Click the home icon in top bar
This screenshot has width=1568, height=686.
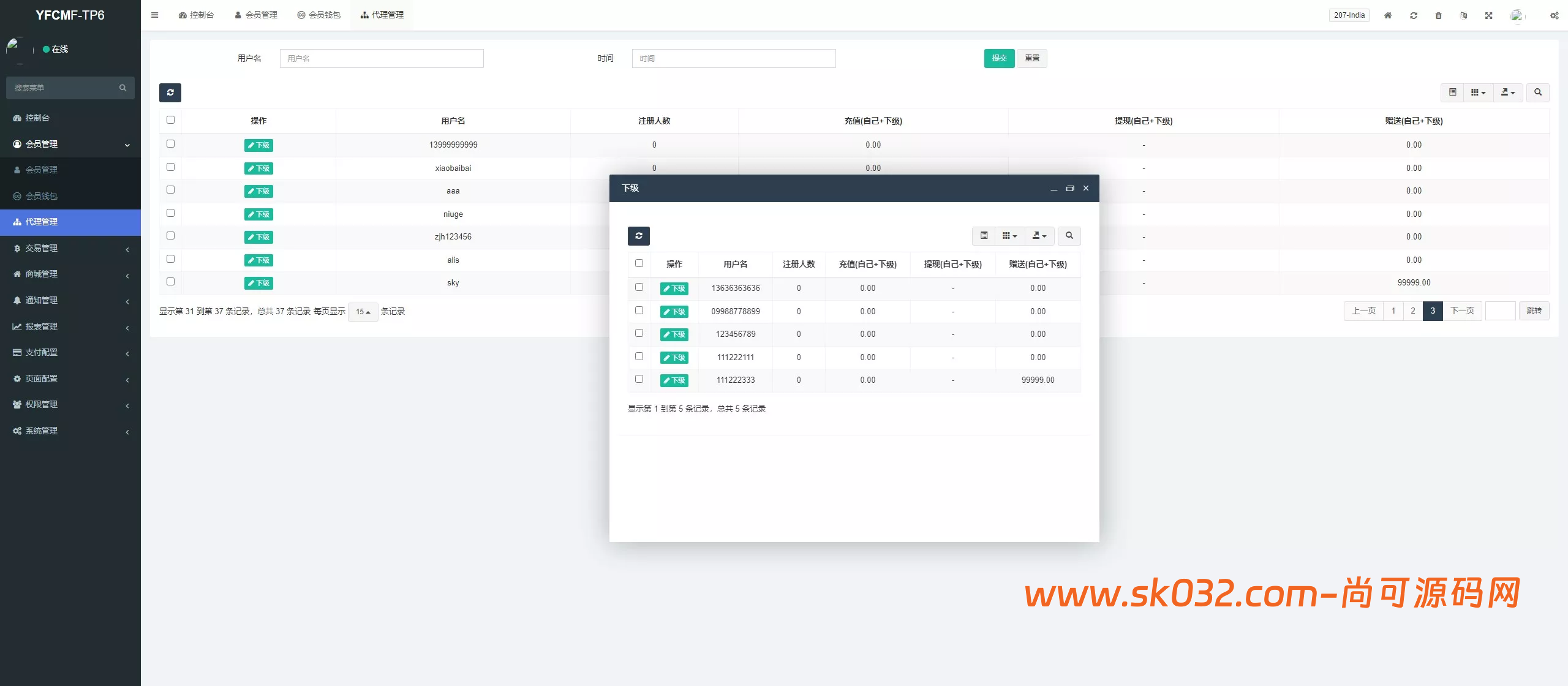1388,15
